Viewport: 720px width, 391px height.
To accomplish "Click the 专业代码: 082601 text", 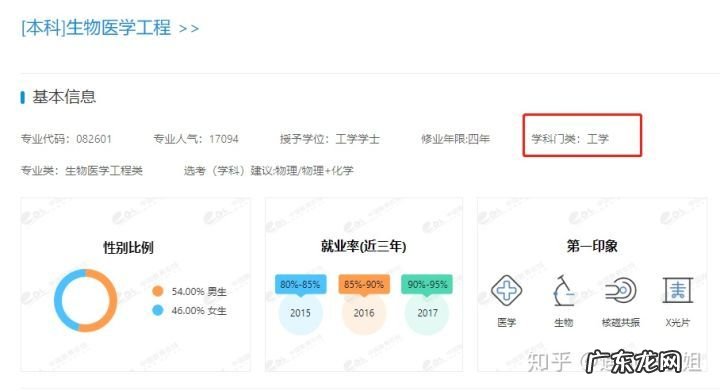I will tap(66, 139).
